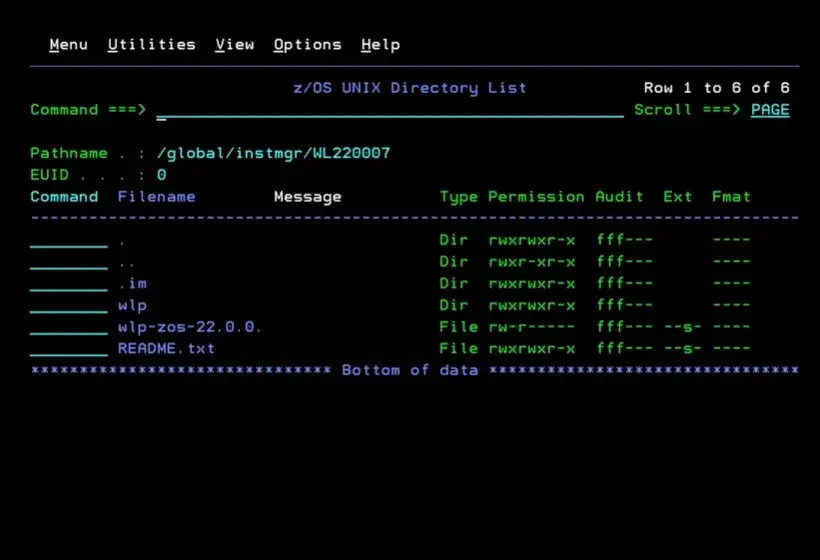The image size is (820, 560).
Task: Click the command field beside README.txt
Action: (69, 349)
